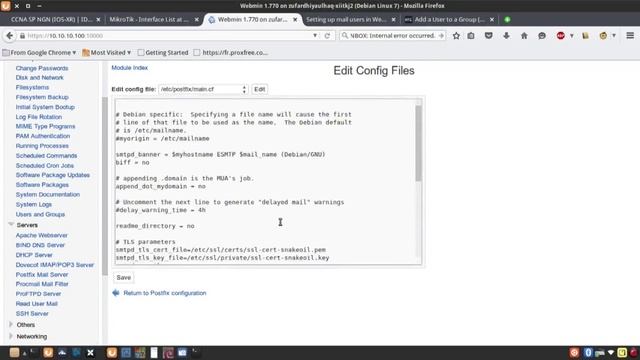Open the config file dropdown /etc/postfix/main.cf
The width and height of the screenshot is (640, 360).
[203, 89]
